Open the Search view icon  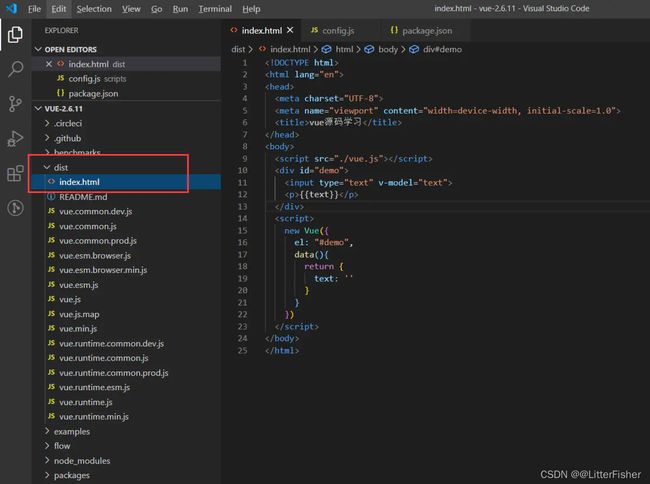(x=15, y=69)
